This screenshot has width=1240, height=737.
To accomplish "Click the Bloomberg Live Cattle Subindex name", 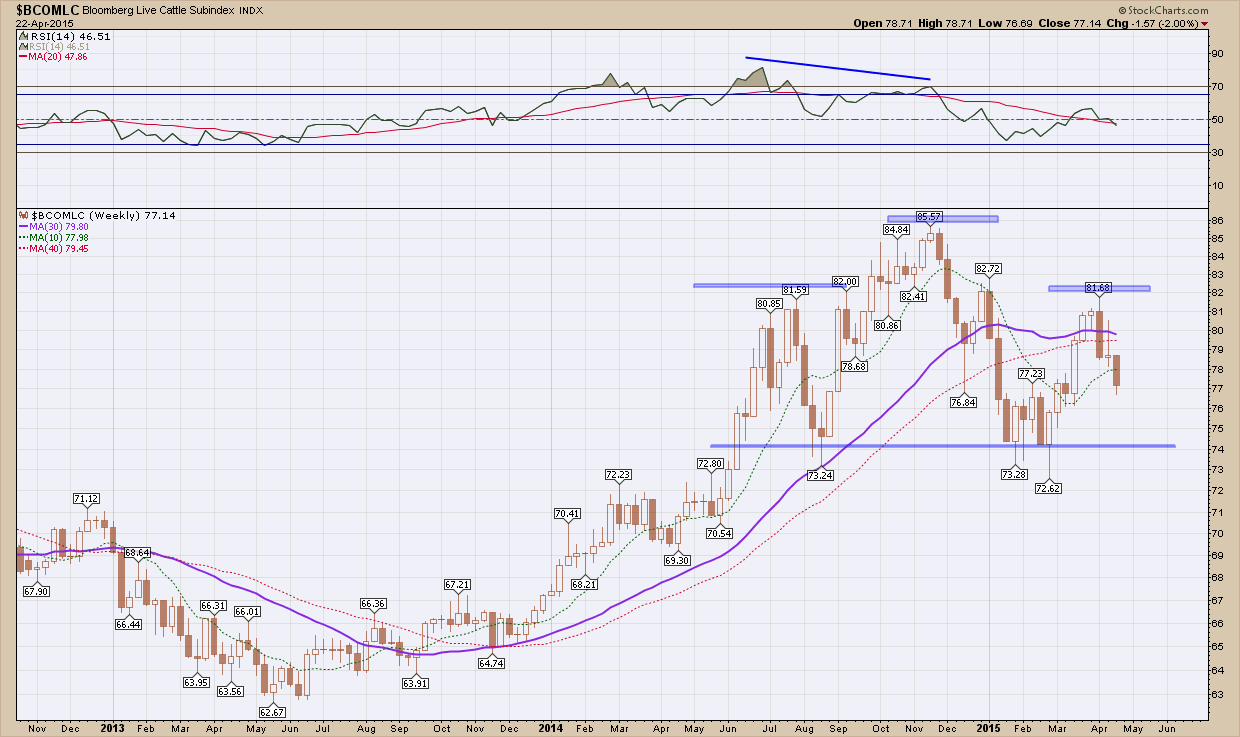I will [157, 10].
